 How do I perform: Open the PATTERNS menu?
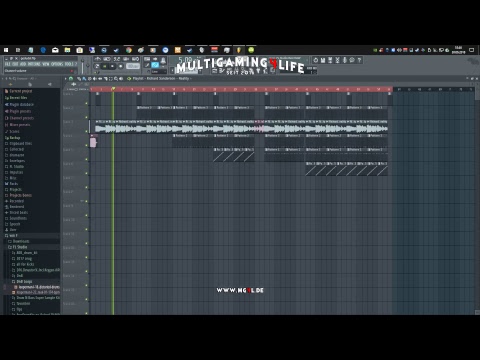click(34, 64)
